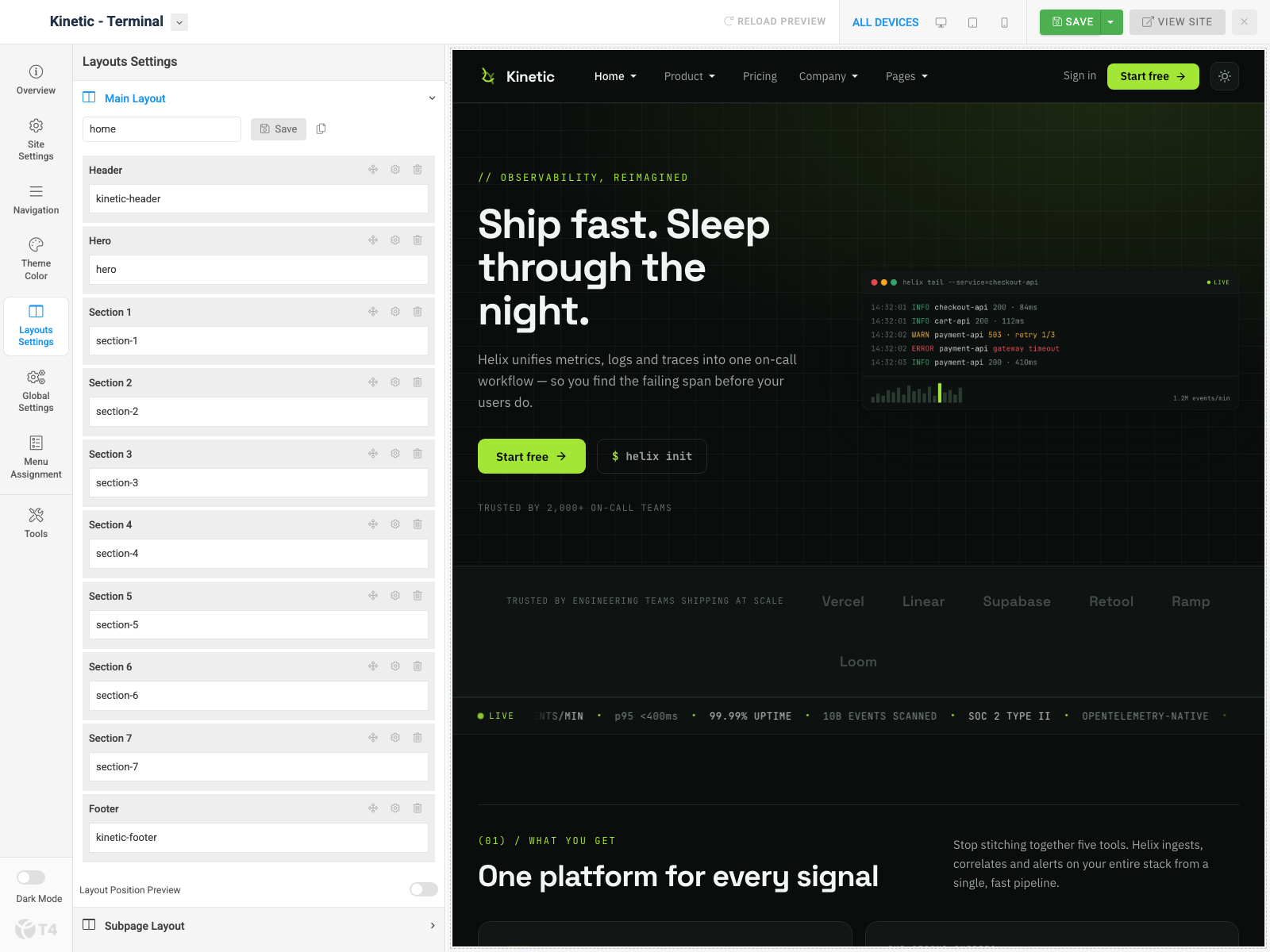
Task: Click RELOAD PREVIEW
Action: point(775,21)
